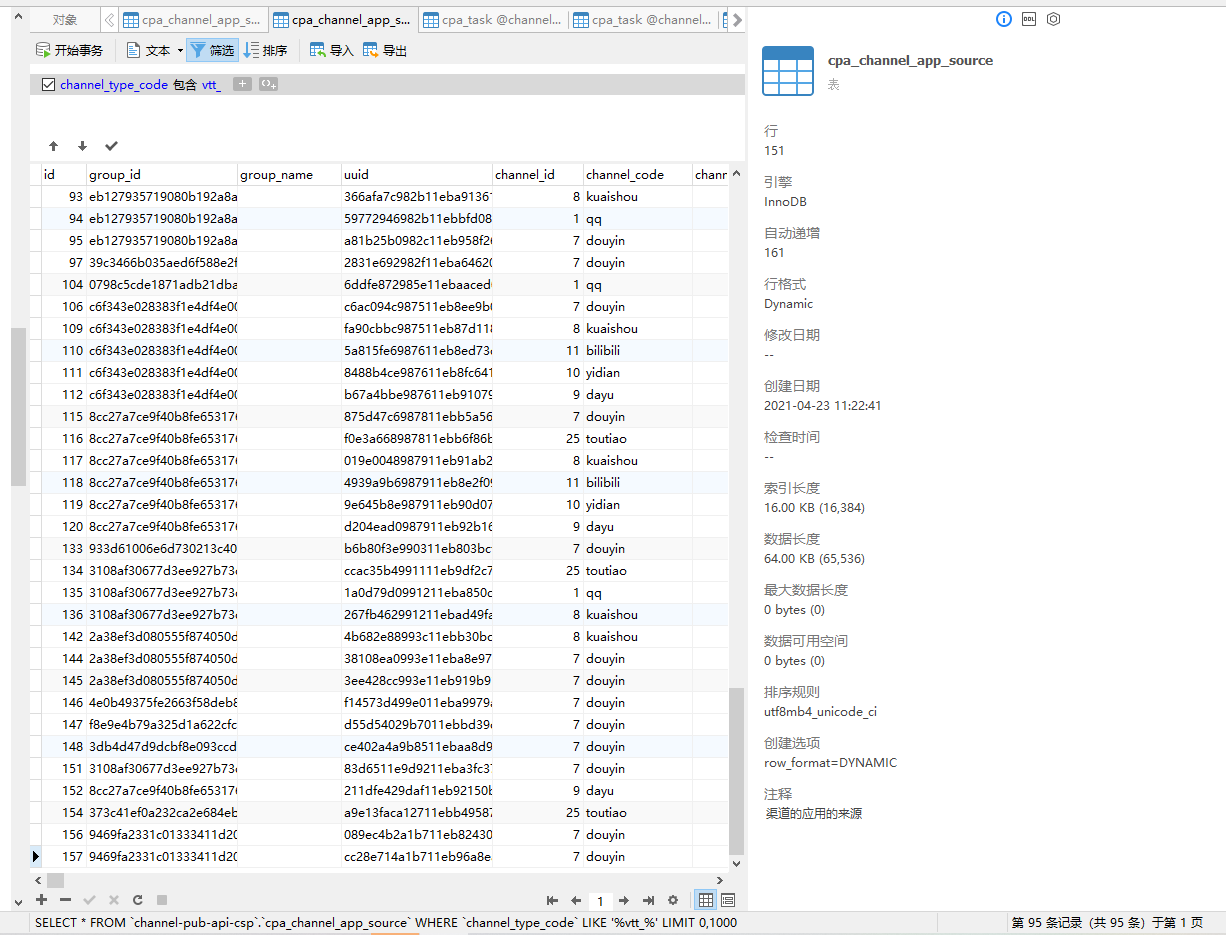
Task: Click the horizontal scroll right arrow
Action: pyautogui.click(x=722, y=880)
